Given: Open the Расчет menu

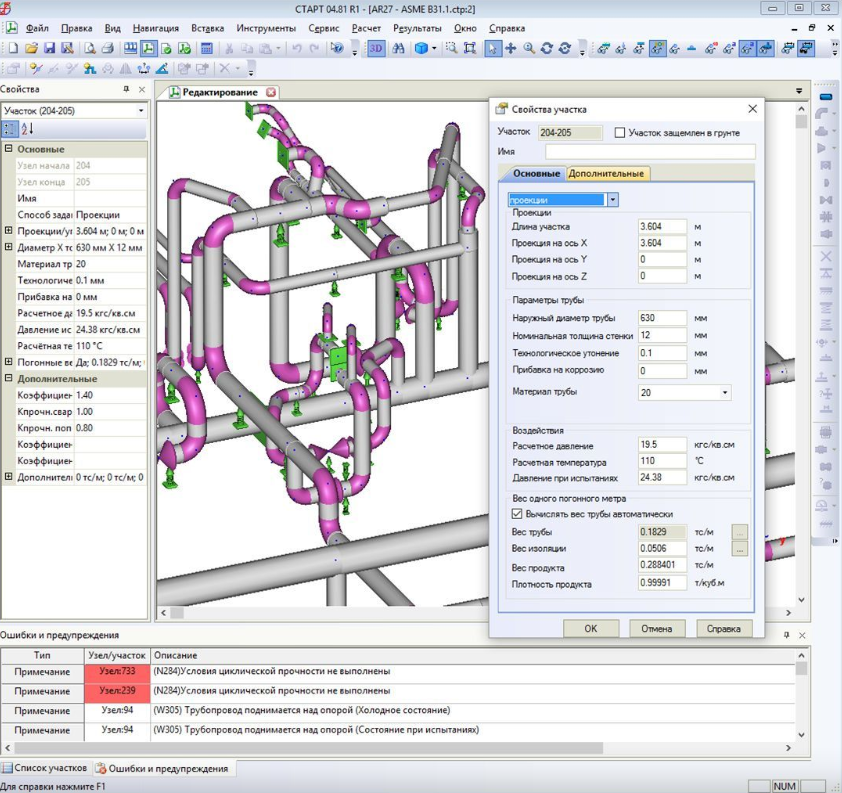Looking at the screenshot, I should [365, 28].
